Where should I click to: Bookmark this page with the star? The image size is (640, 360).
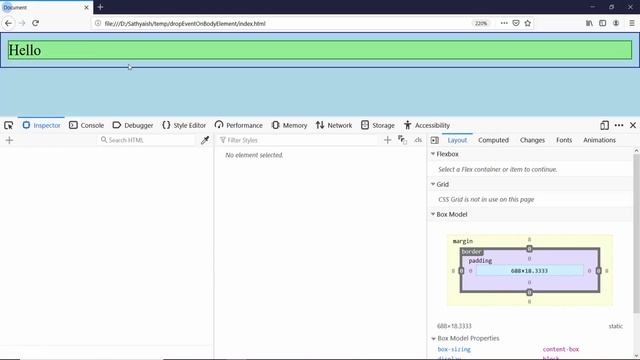click(528, 23)
